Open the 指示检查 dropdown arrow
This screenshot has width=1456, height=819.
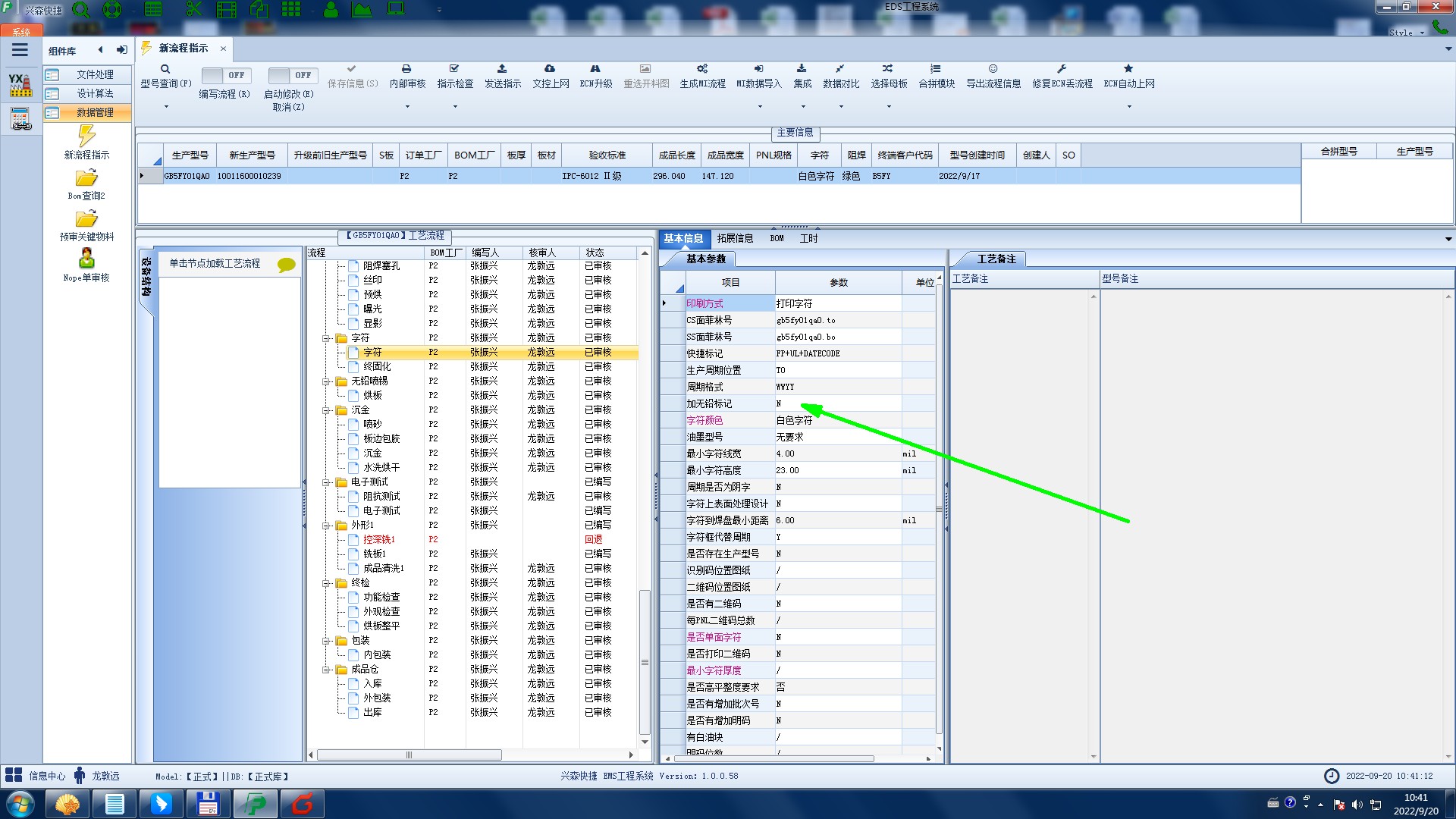click(x=455, y=107)
